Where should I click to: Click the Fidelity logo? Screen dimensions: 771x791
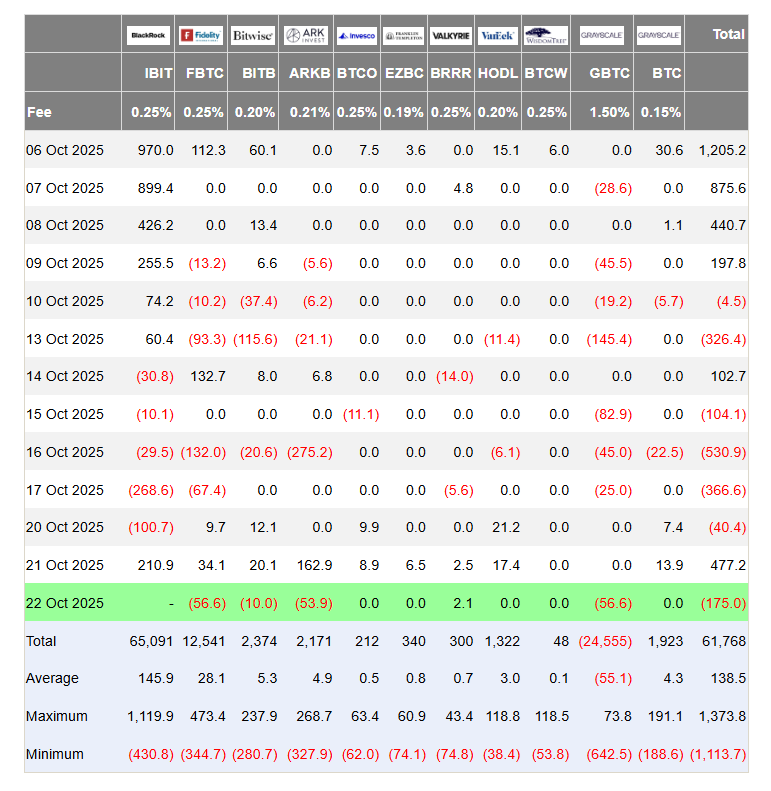coord(200,36)
